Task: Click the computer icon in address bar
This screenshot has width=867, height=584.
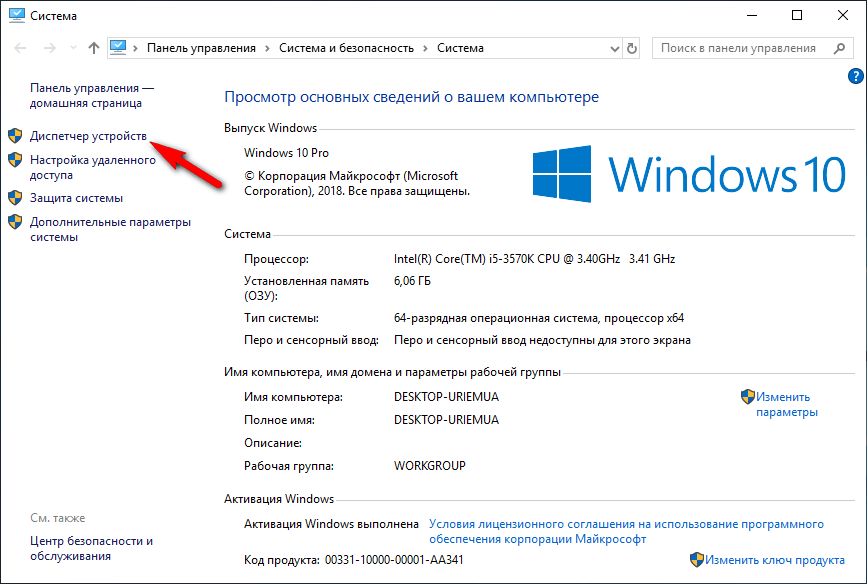Action: [x=118, y=48]
